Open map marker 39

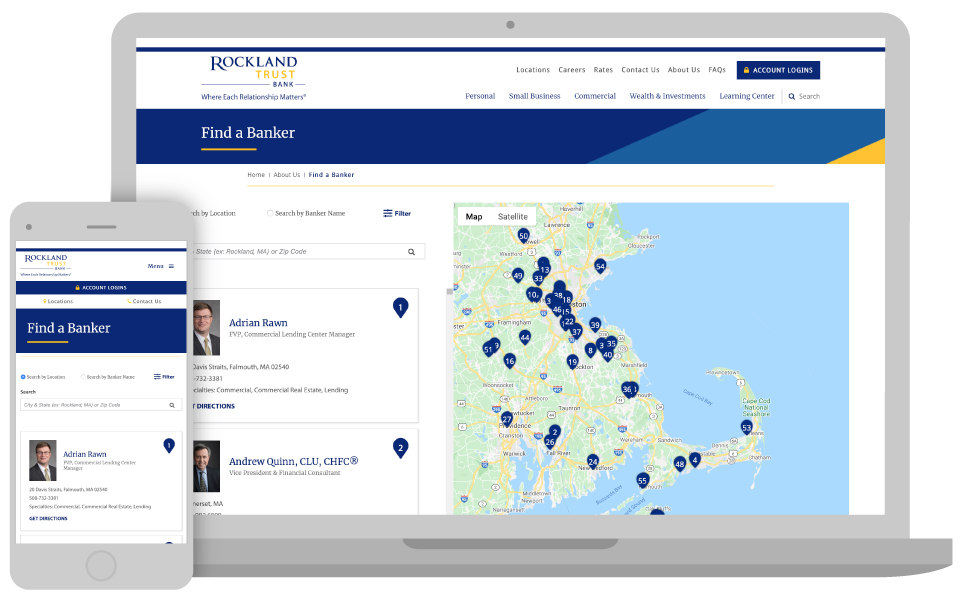(595, 325)
